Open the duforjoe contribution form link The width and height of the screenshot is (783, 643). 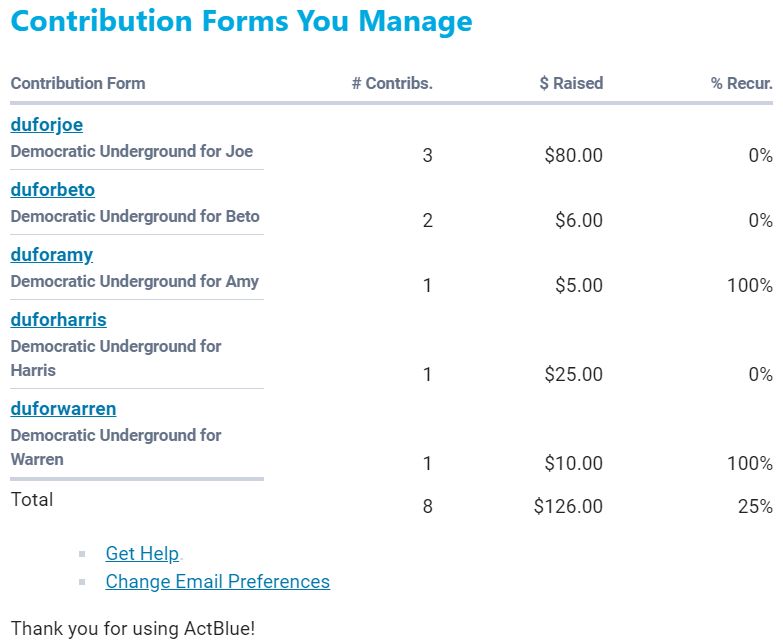click(47, 125)
